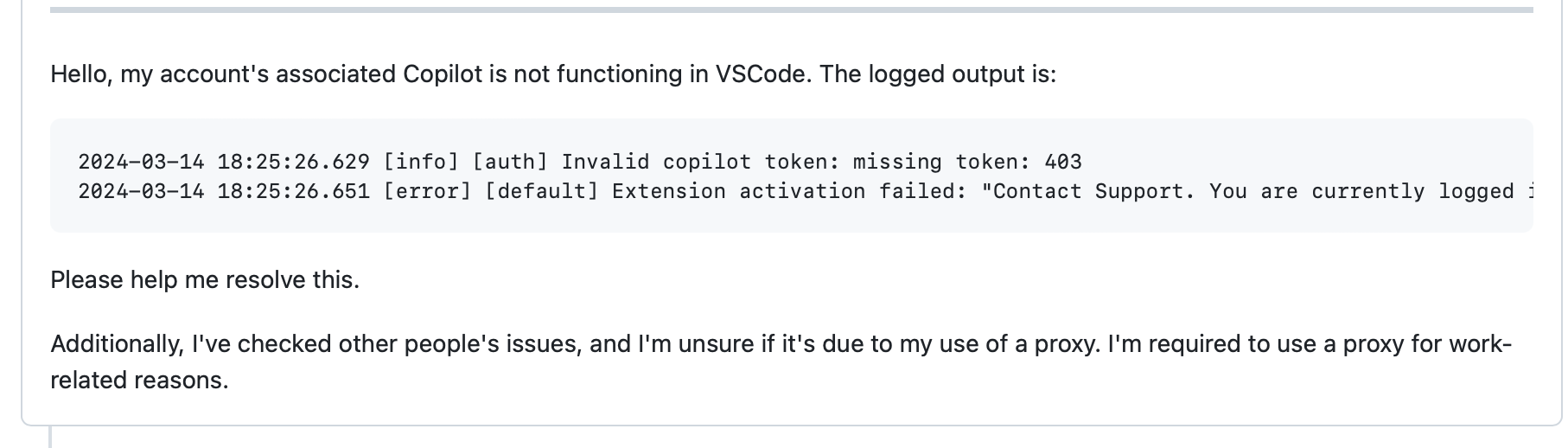
Task: Click the [default] tag in the log
Action: point(542,191)
